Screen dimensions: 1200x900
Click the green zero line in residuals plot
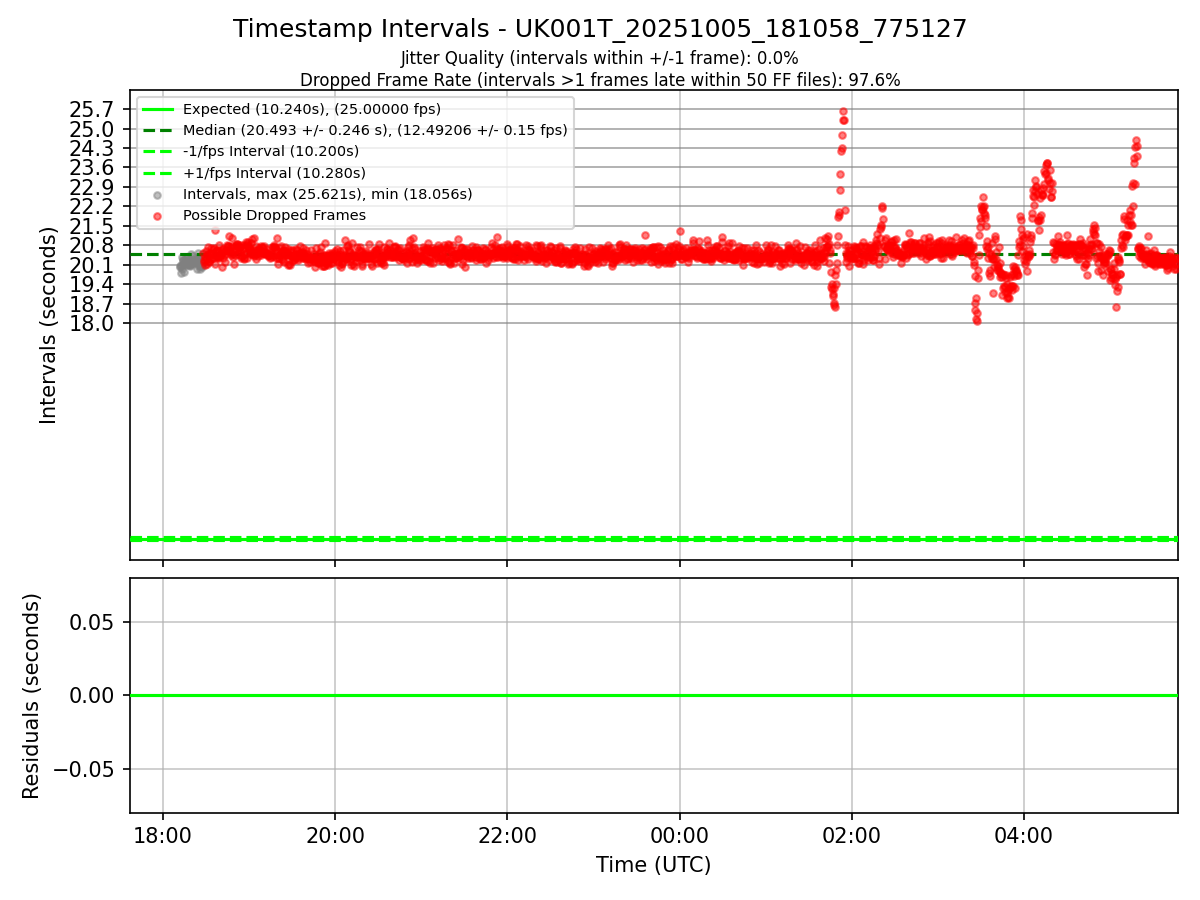653,695
